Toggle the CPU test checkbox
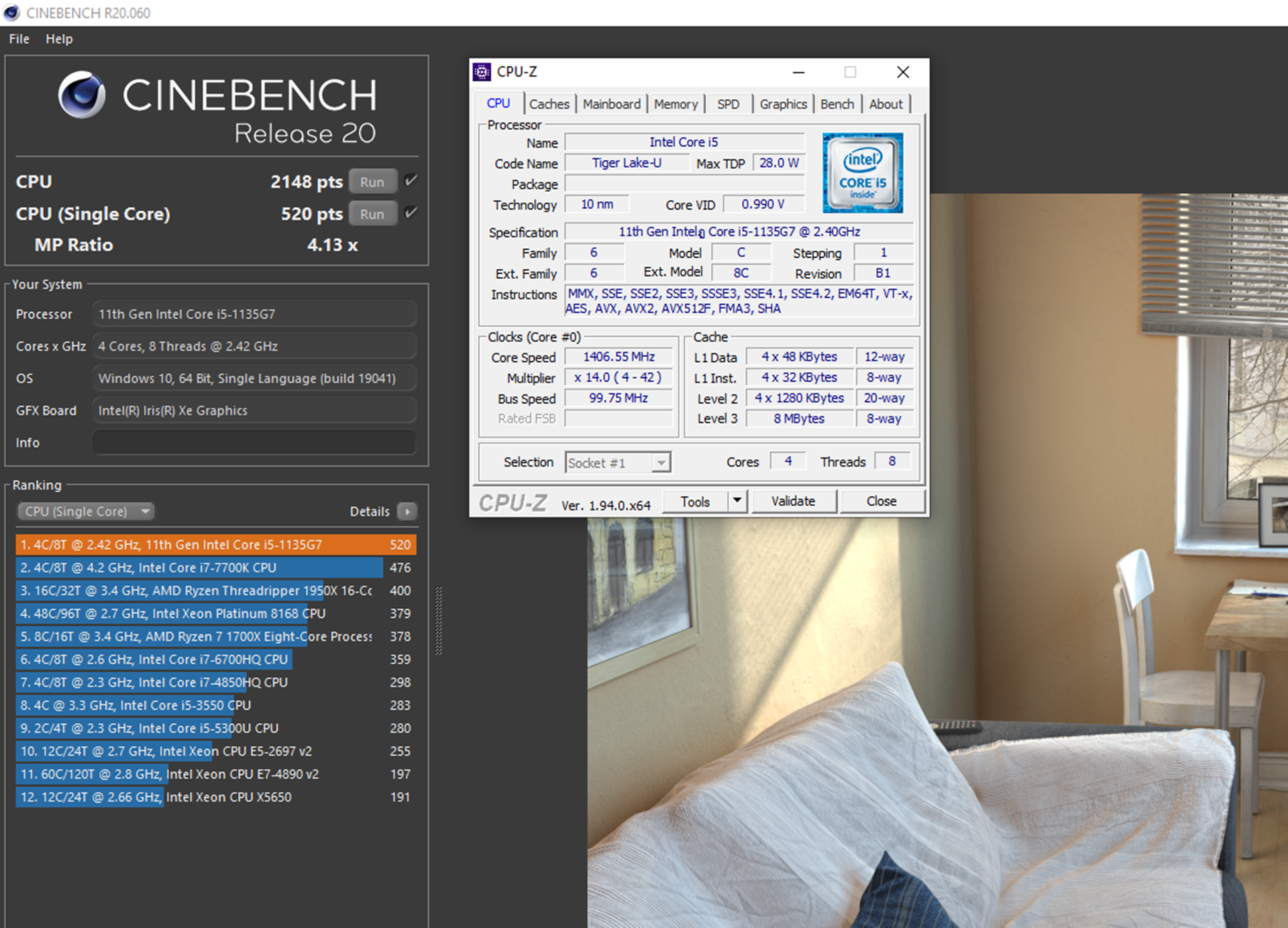 pos(411,181)
